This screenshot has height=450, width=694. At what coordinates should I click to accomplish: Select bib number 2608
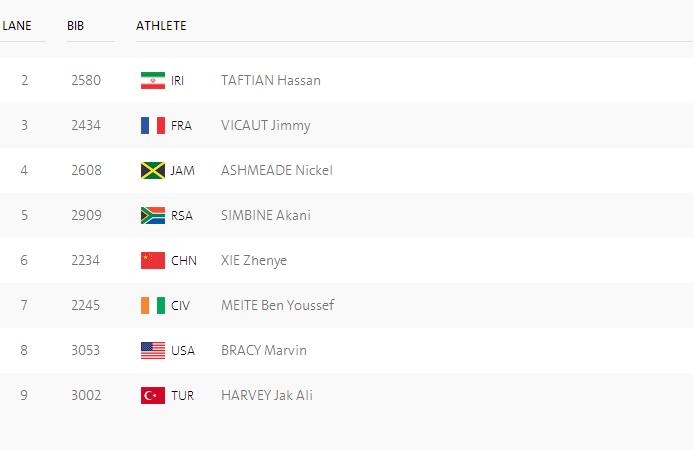(x=86, y=170)
